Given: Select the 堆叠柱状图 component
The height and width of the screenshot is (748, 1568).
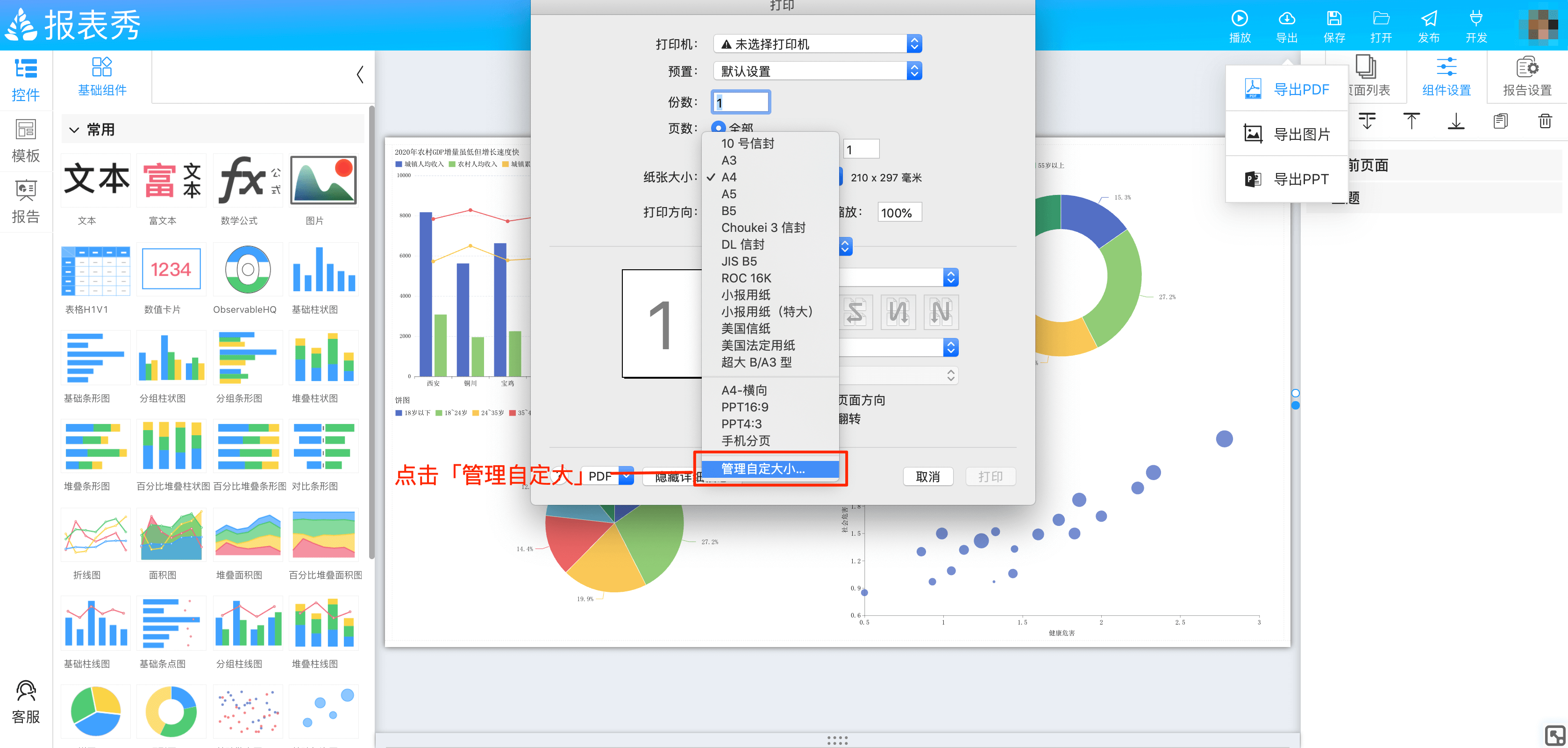Looking at the screenshot, I should pyautogui.click(x=324, y=358).
